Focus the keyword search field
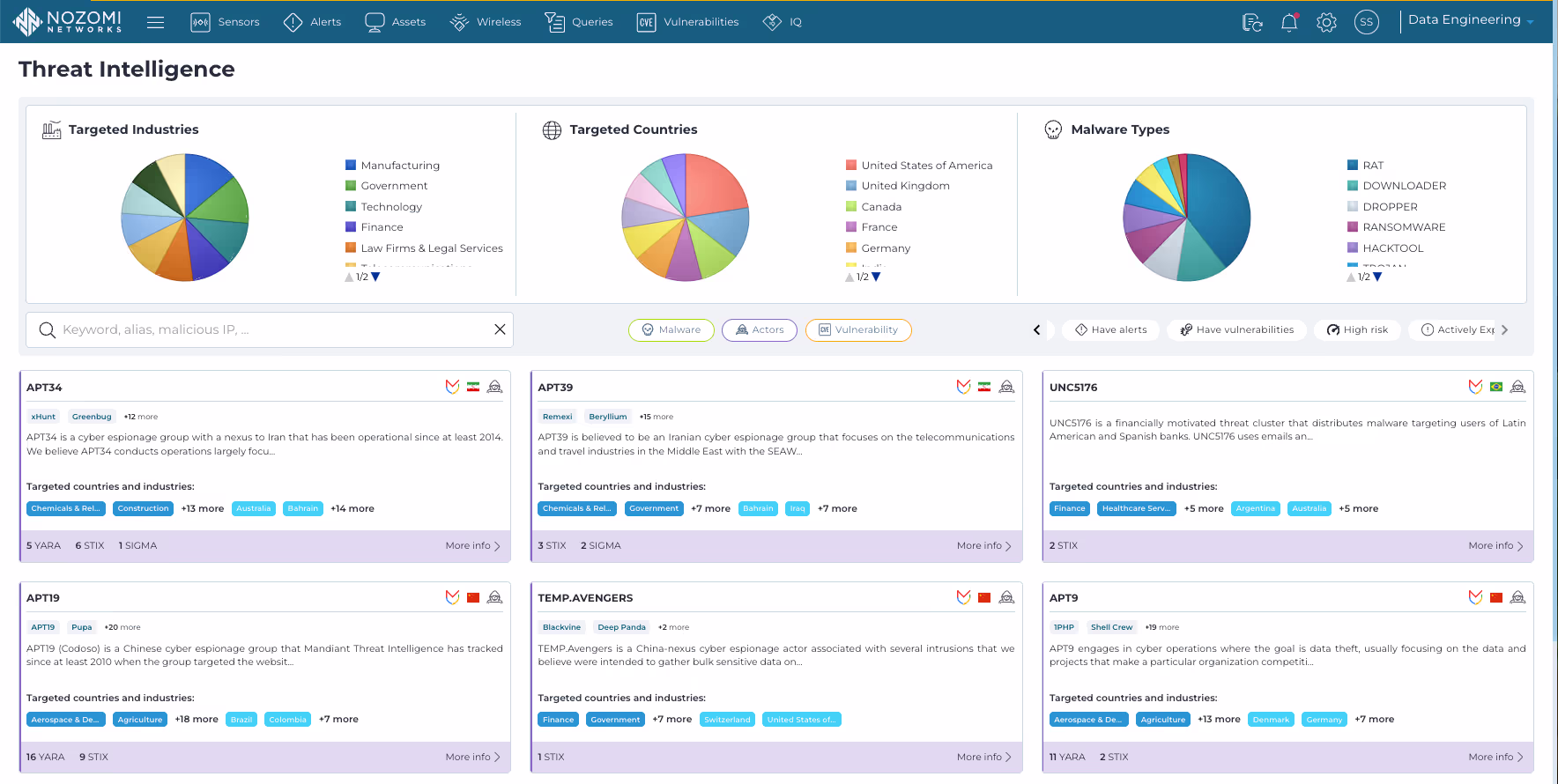This screenshot has width=1558, height=784. pos(270,329)
